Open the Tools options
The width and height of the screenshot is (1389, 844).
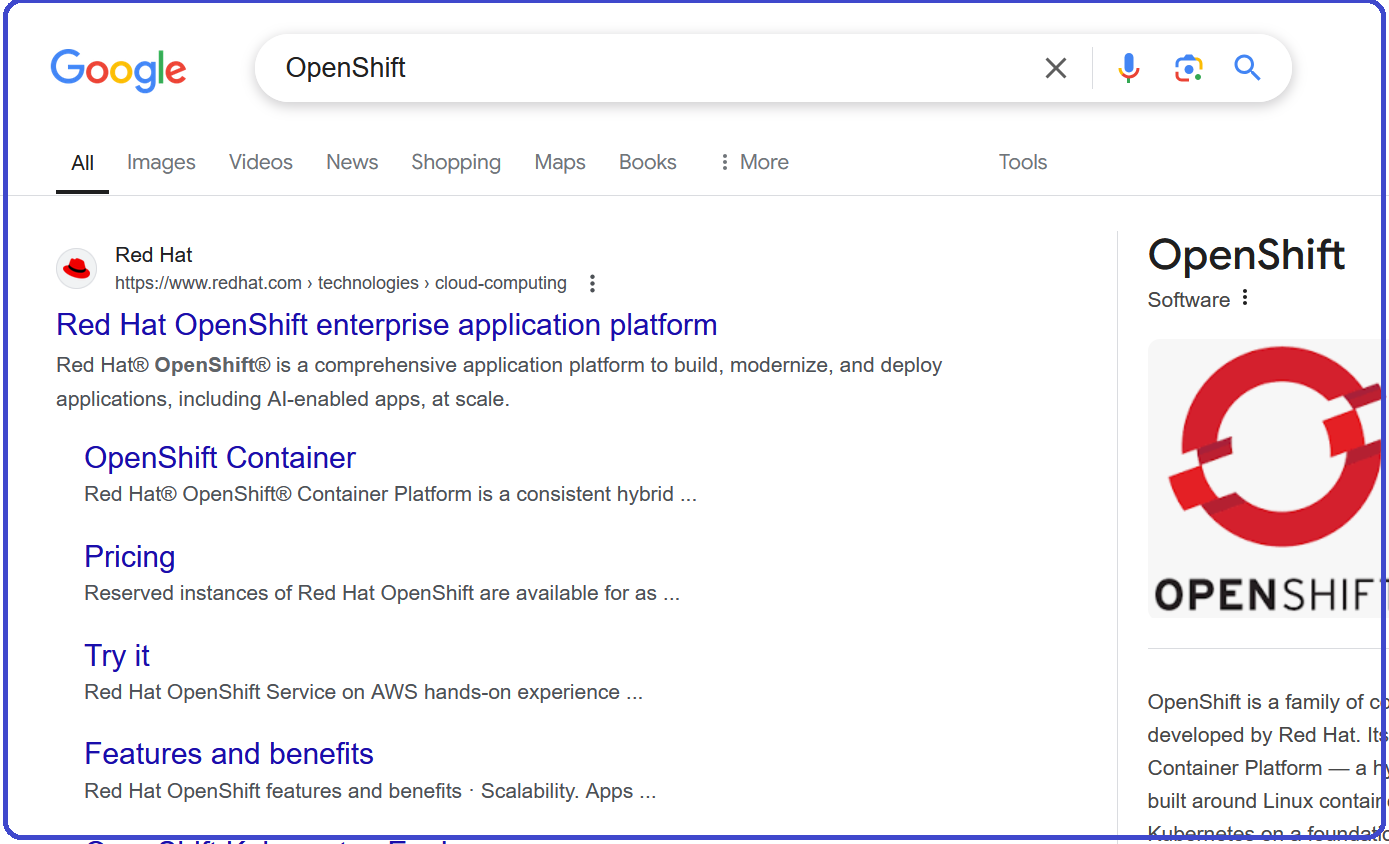click(1022, 161)
